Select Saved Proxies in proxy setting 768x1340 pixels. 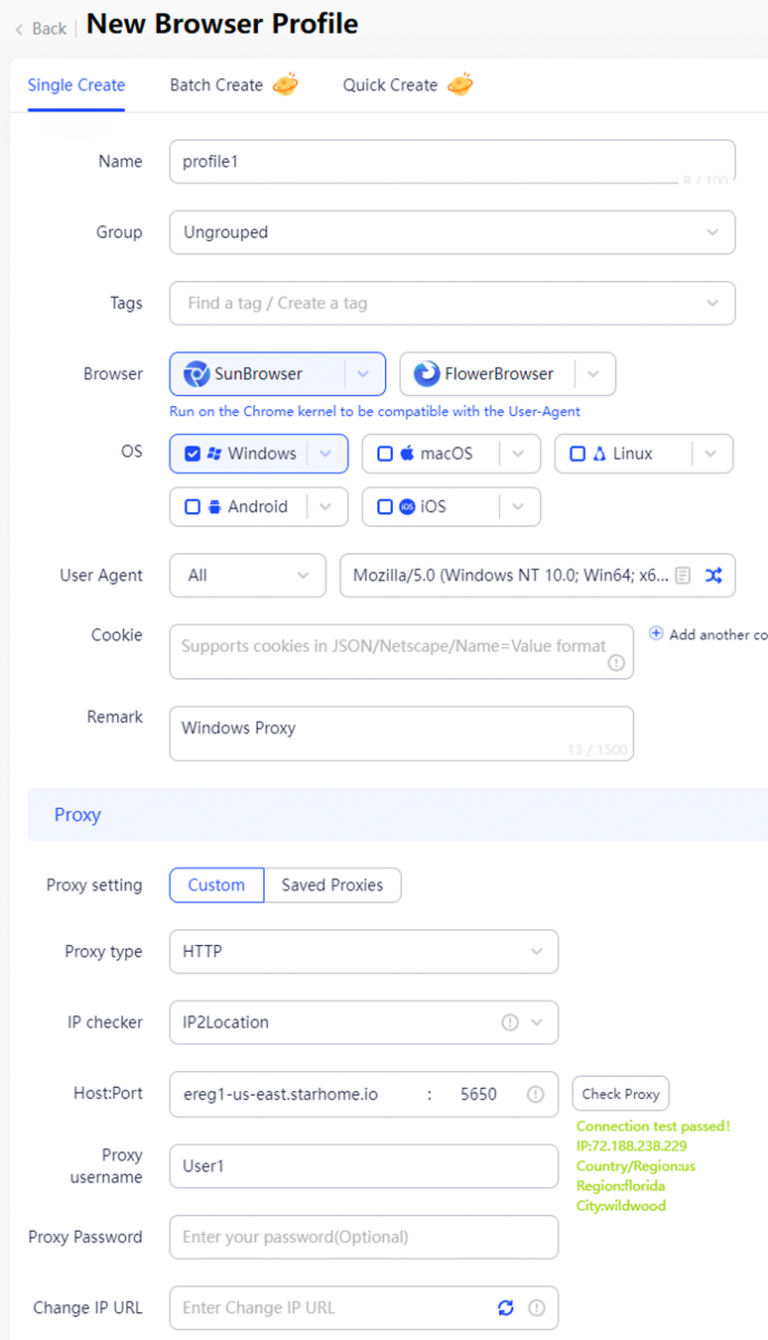click(x=333, y=885)
